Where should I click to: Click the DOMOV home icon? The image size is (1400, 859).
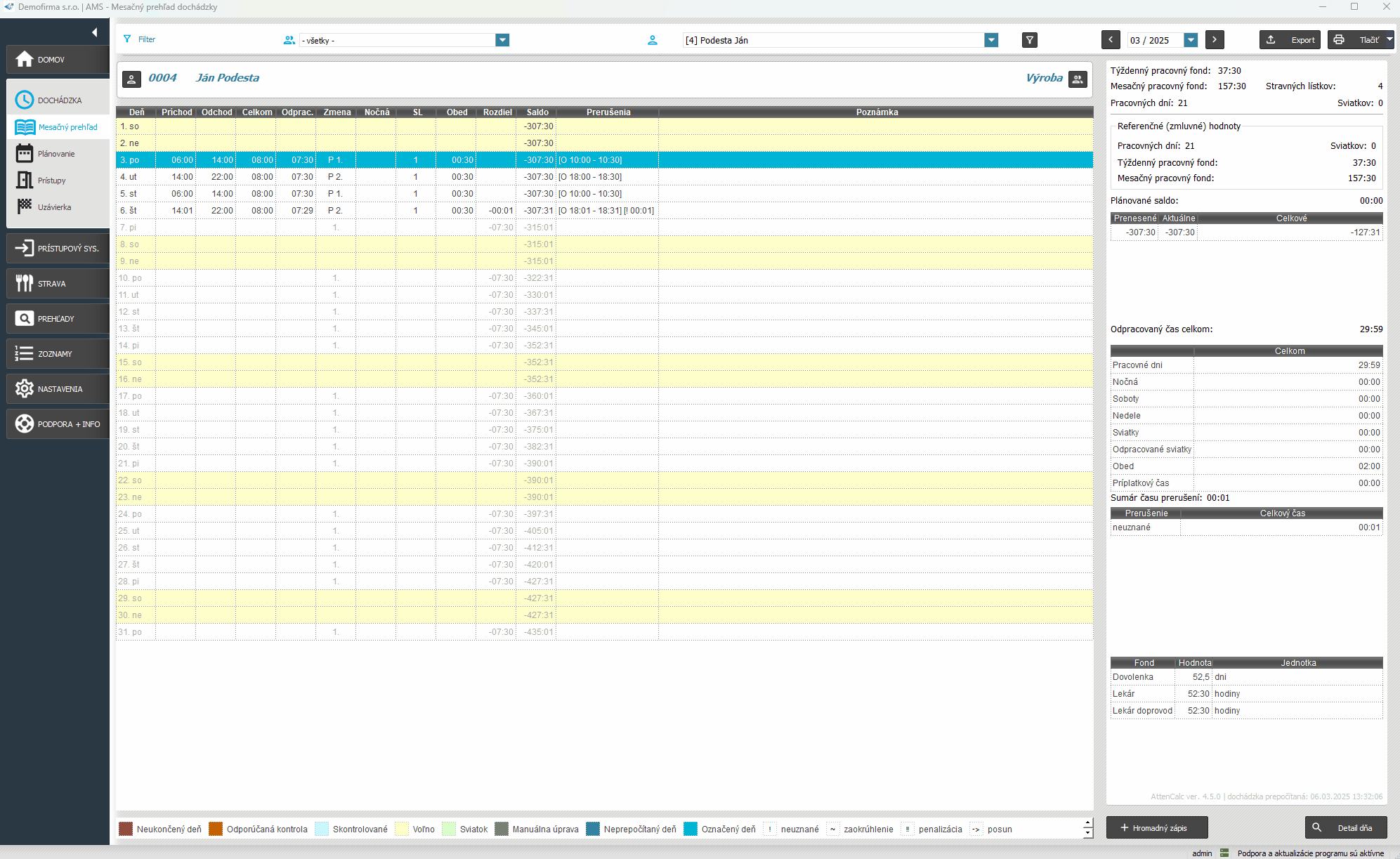(x=25, y=60)
